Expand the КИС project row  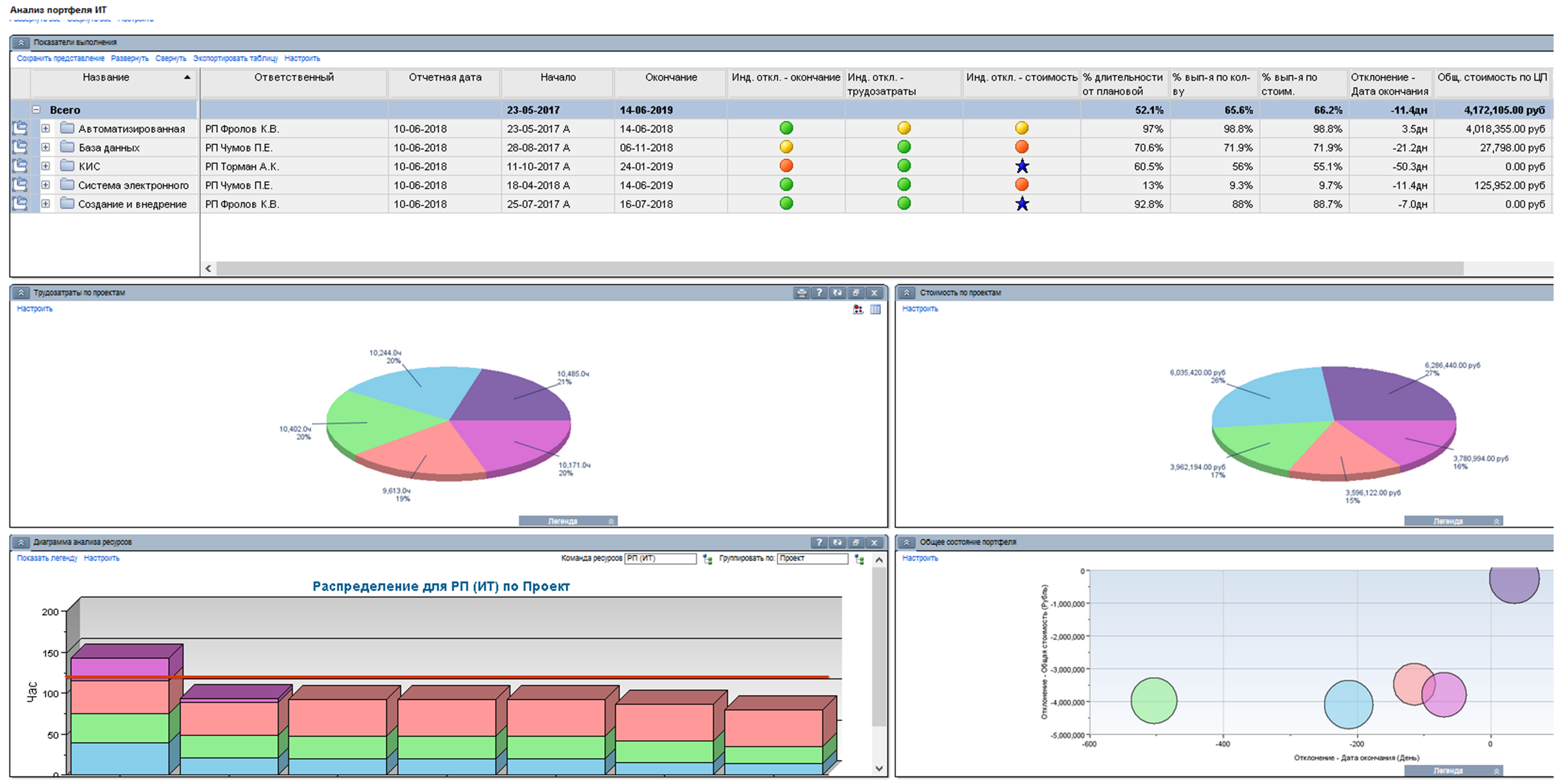point(45,166)
